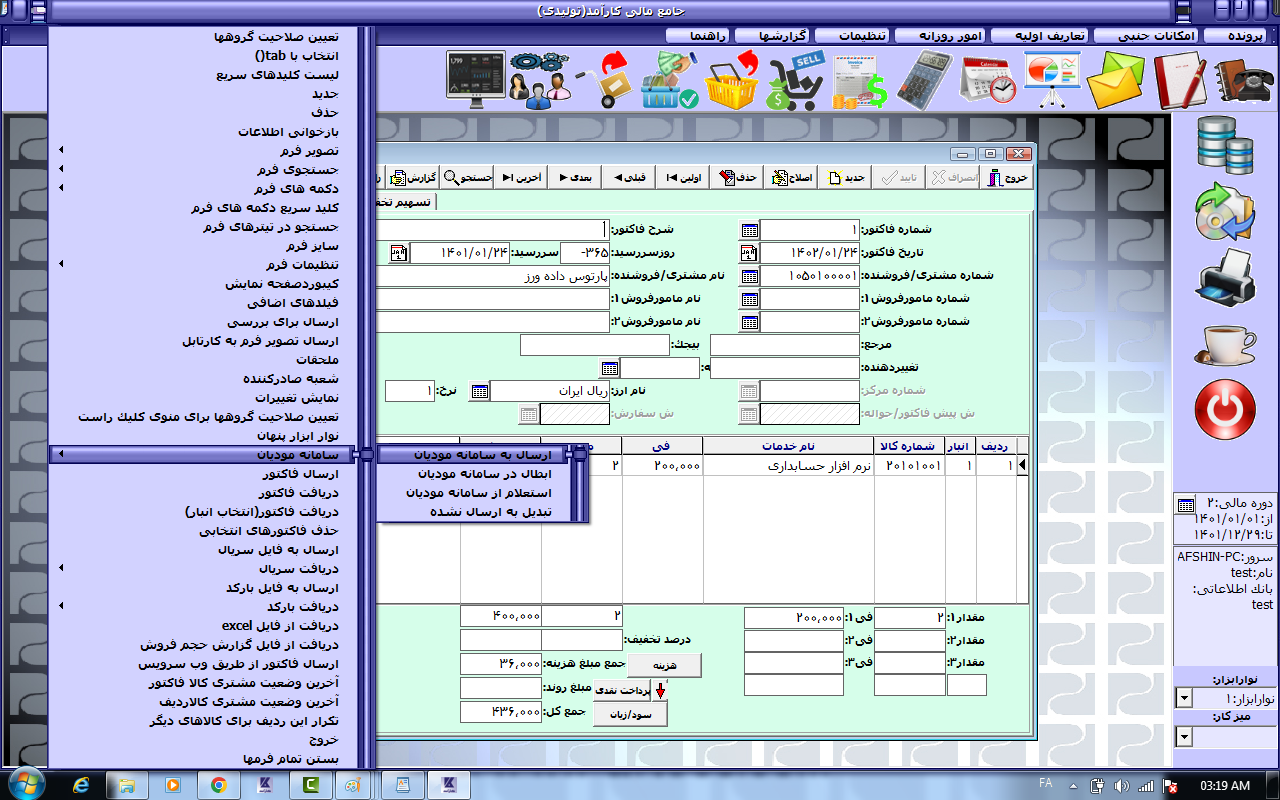1280x800 pixels.
Task: Click the coffee cup icon in sidebar
Action: coord(1225,343)
